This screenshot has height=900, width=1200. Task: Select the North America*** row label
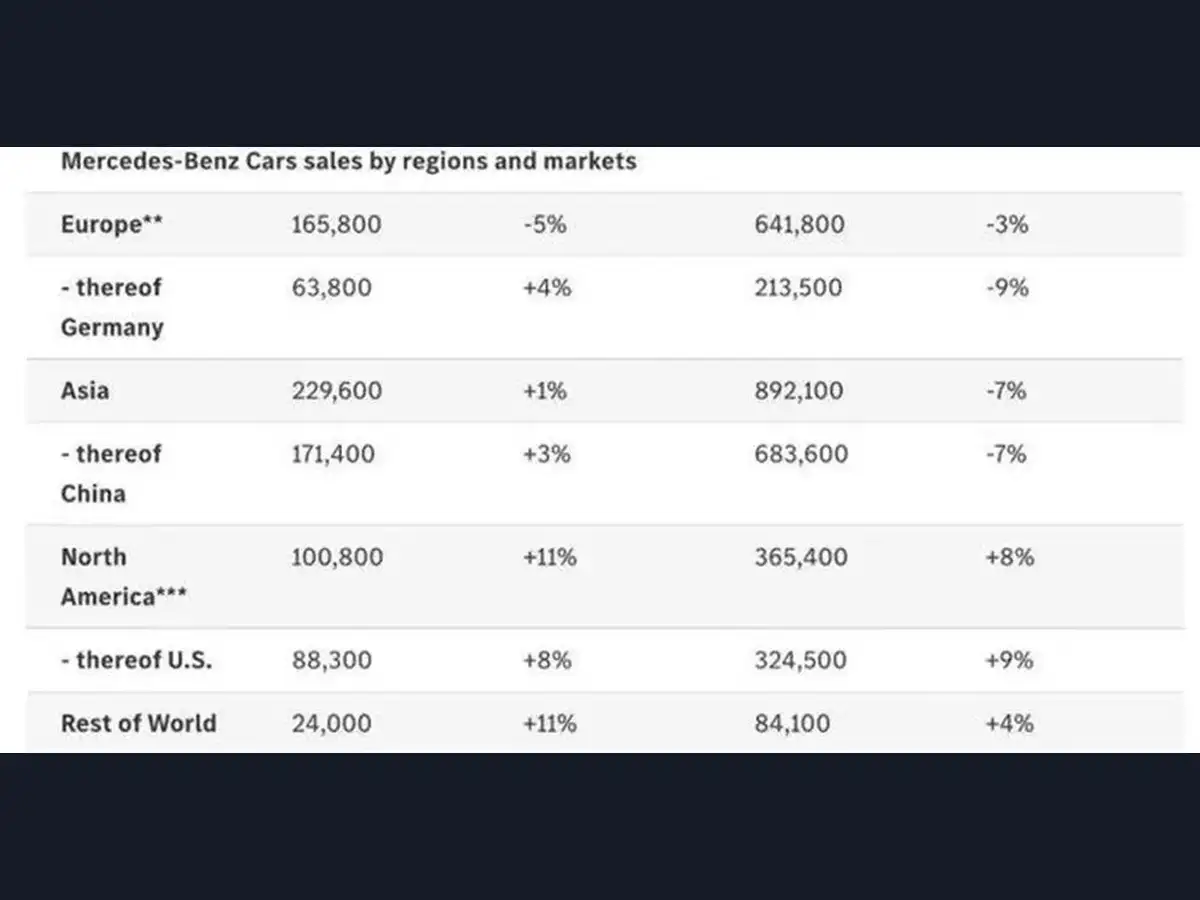coord(123,577)
